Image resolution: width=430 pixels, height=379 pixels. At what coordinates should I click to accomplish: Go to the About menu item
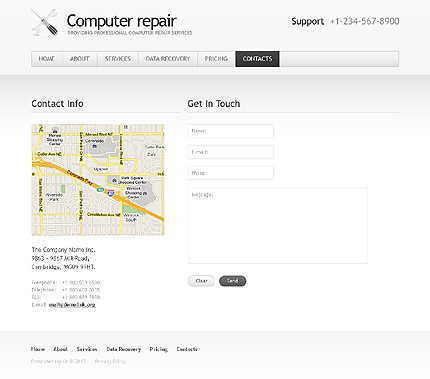coord(80,59)
